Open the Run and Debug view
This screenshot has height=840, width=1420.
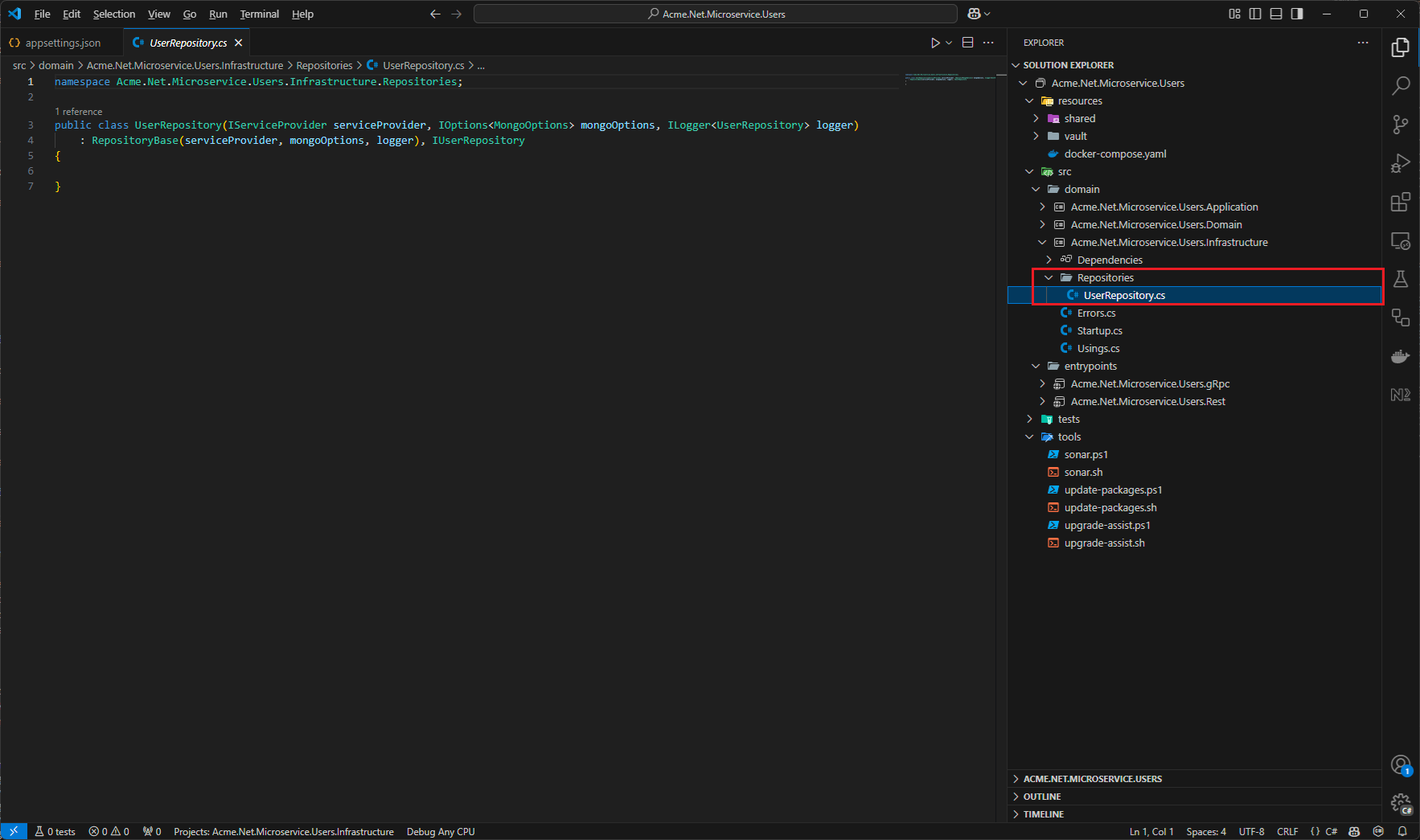[1400, 163]
